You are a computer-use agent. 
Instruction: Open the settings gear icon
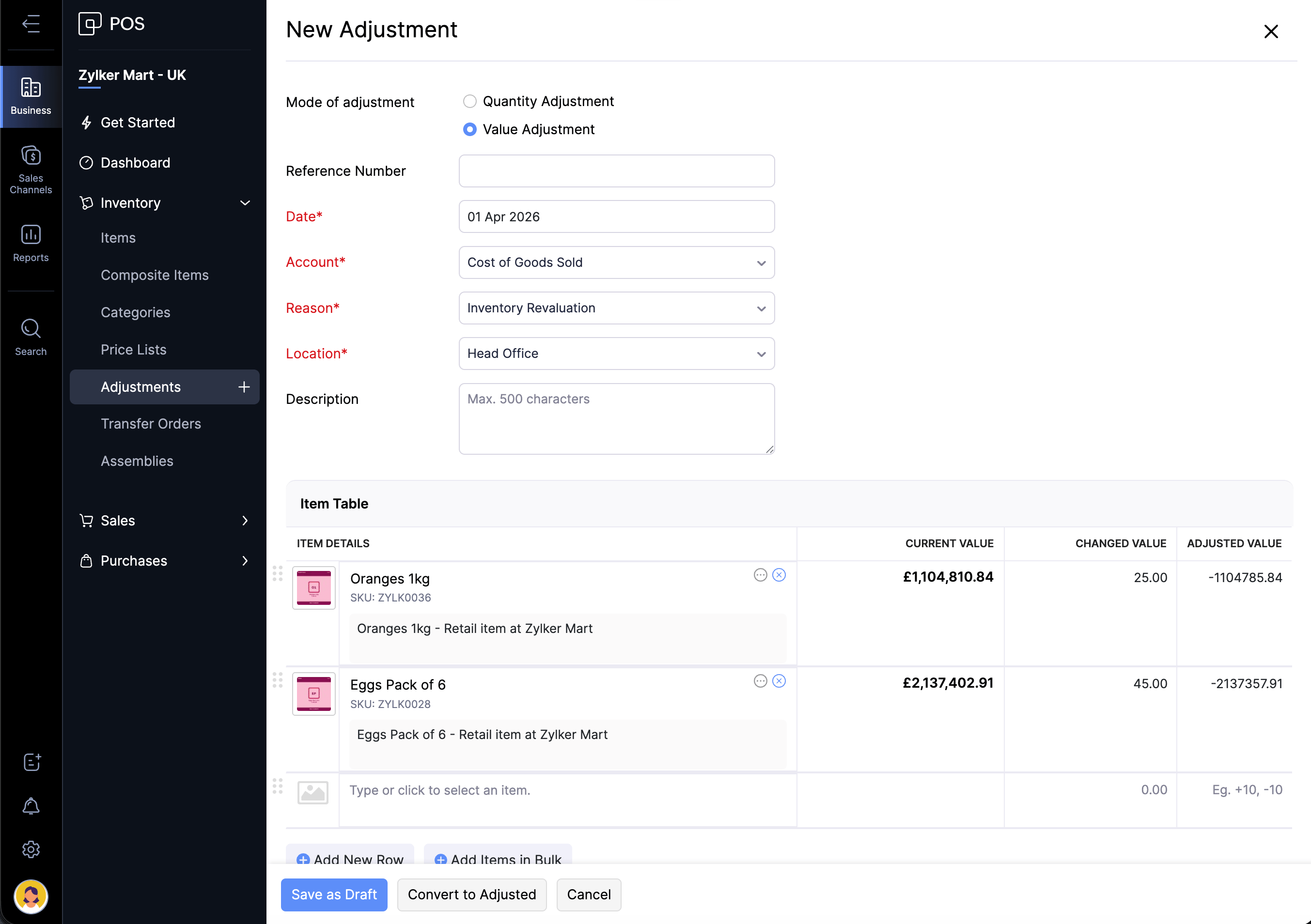(31, 850)
